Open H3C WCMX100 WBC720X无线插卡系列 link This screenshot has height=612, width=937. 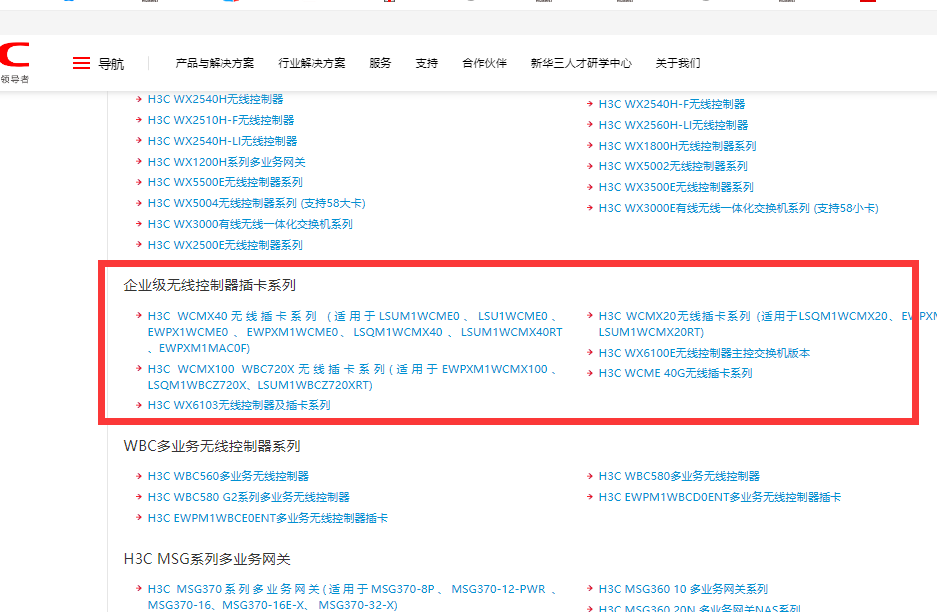point(355,377)
